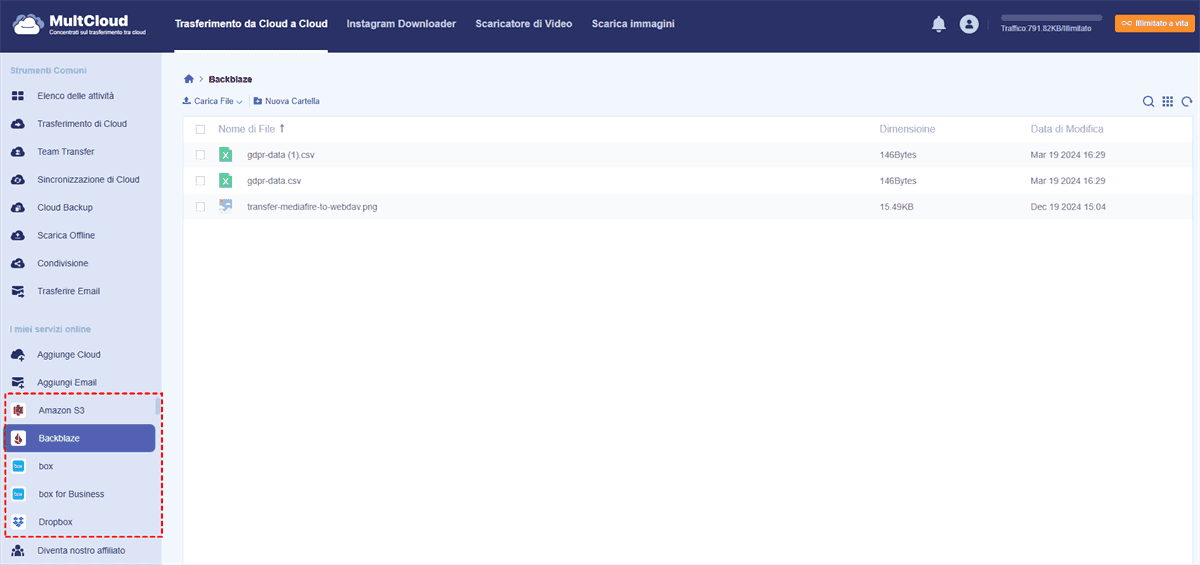This screenshot has height=565, width=1200.
Task: Click the traffic usage progress bar
Action: coord(1051,18)
